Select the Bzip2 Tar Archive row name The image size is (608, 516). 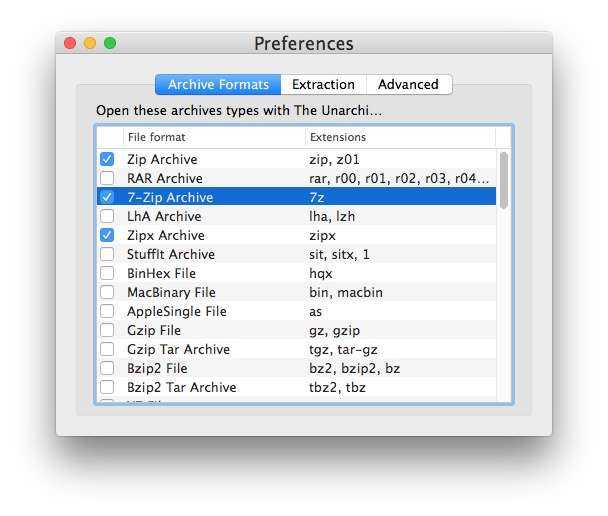point(181,387)
